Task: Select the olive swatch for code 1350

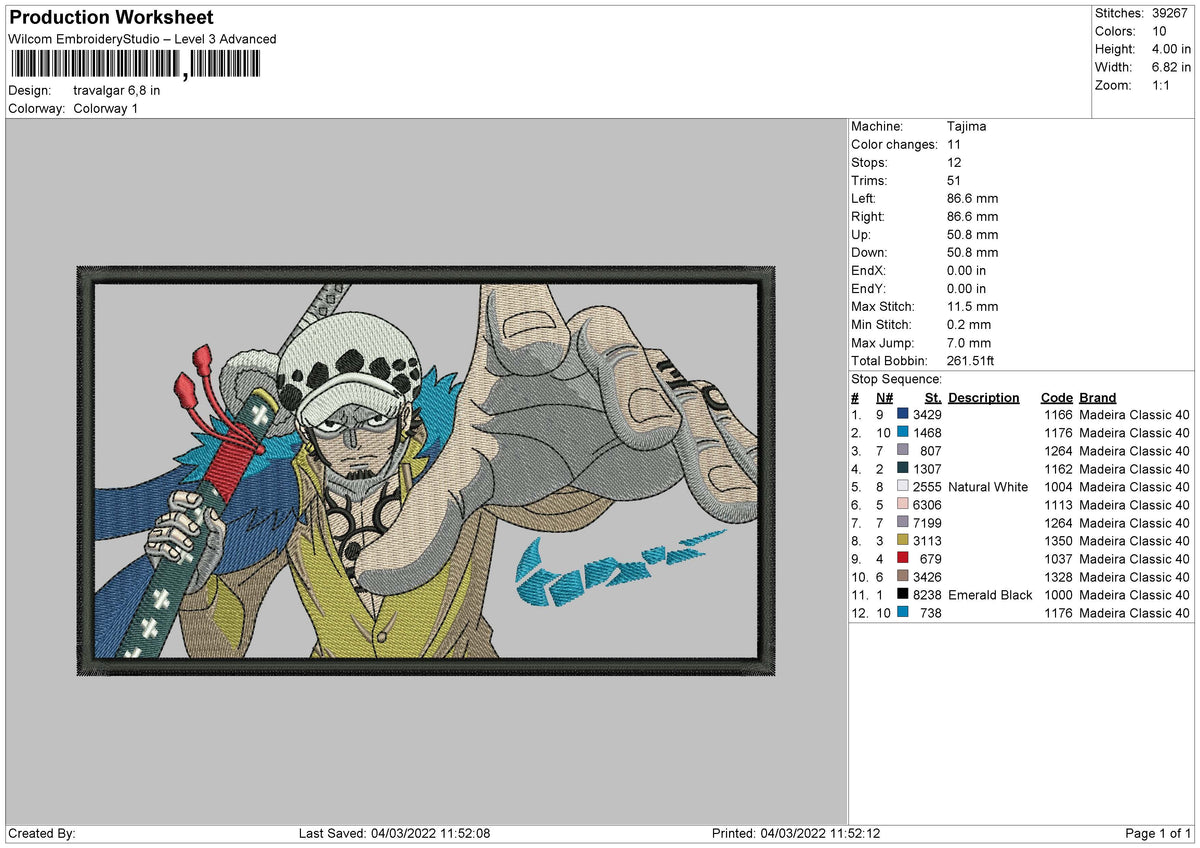Action: tap(903, 540)
